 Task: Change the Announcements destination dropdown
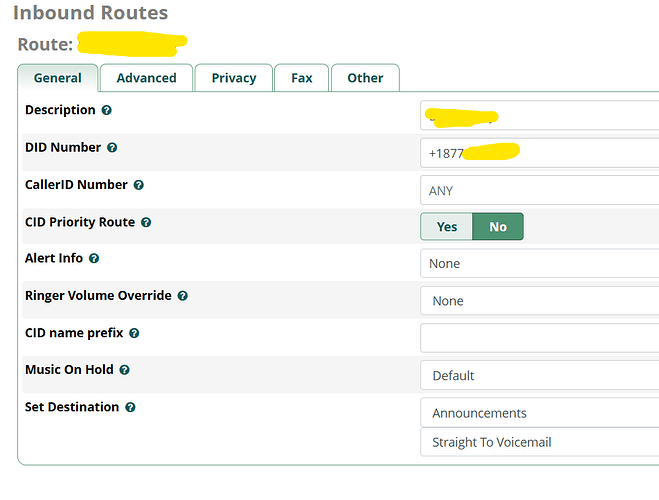(540, 413)
